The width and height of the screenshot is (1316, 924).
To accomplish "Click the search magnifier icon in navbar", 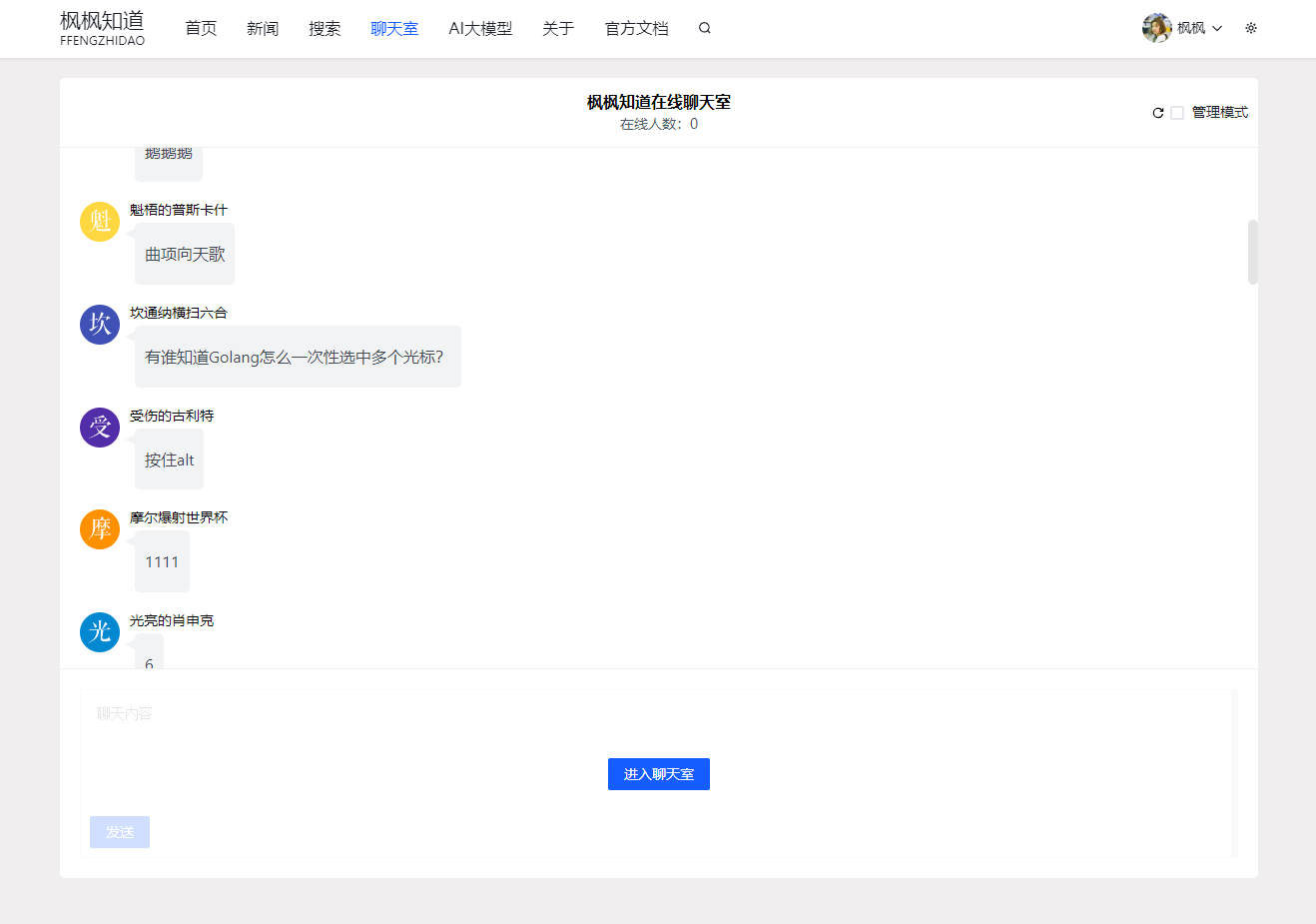I will pos(705,28).
